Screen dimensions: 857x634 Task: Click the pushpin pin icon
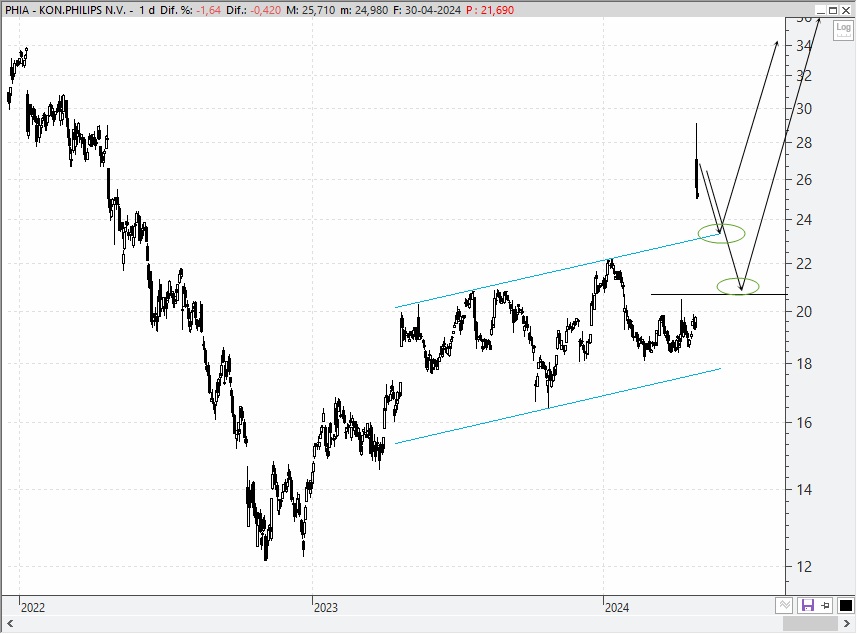[825, 605]
